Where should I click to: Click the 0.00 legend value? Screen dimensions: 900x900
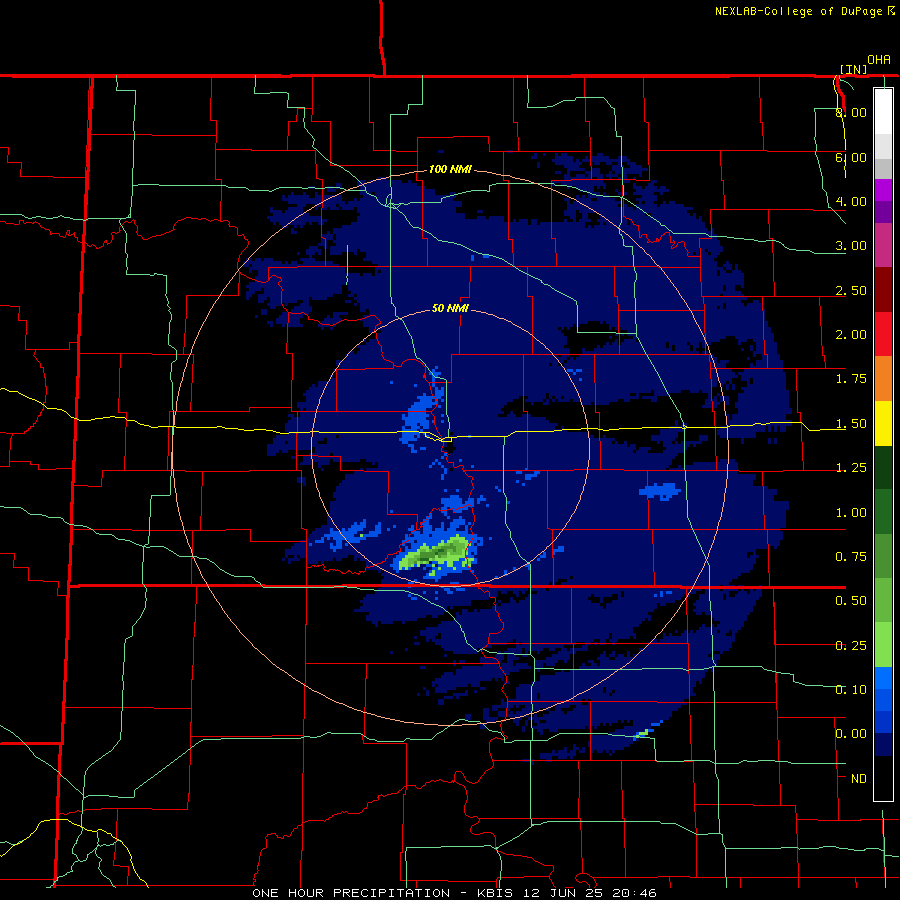[851, 734]
